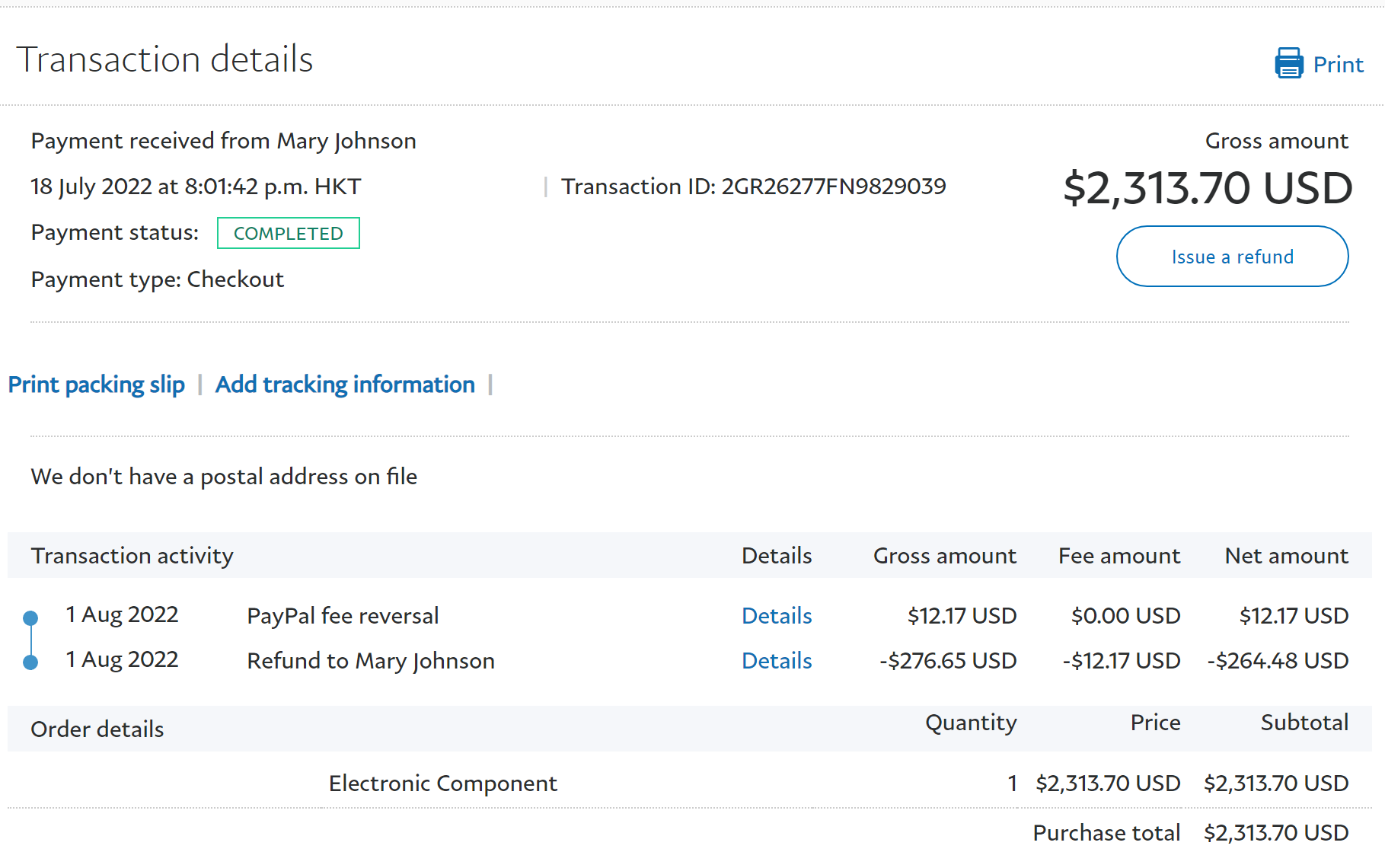This screenshot has height=868, width=1385.
Task: Click the COMPLETED payment status badge
Action: 288,233
